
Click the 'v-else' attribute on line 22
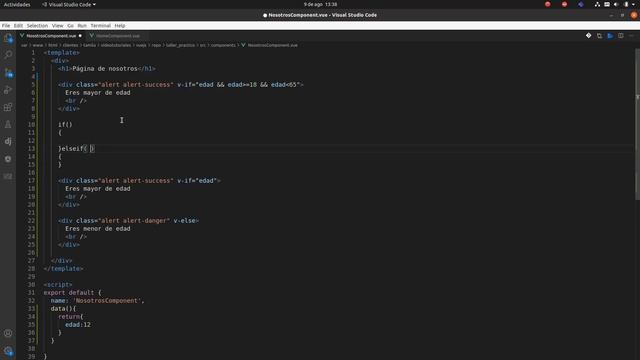184,221
